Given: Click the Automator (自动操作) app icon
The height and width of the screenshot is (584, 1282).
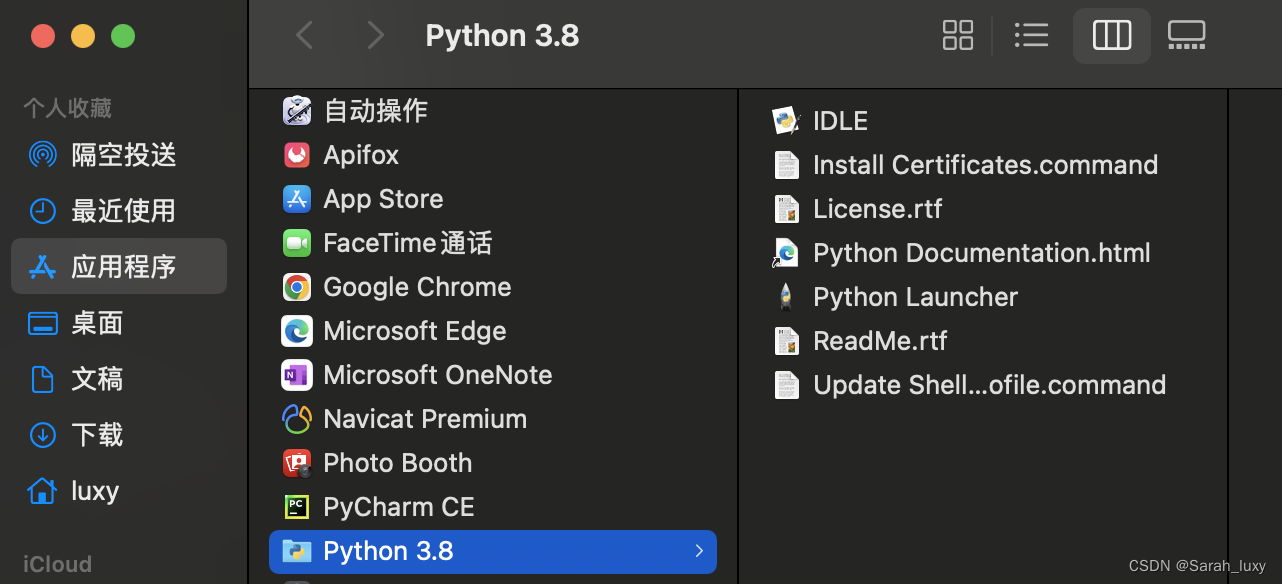Looking at the screenshot, I should pyautogui.click(x=297, y=111).
